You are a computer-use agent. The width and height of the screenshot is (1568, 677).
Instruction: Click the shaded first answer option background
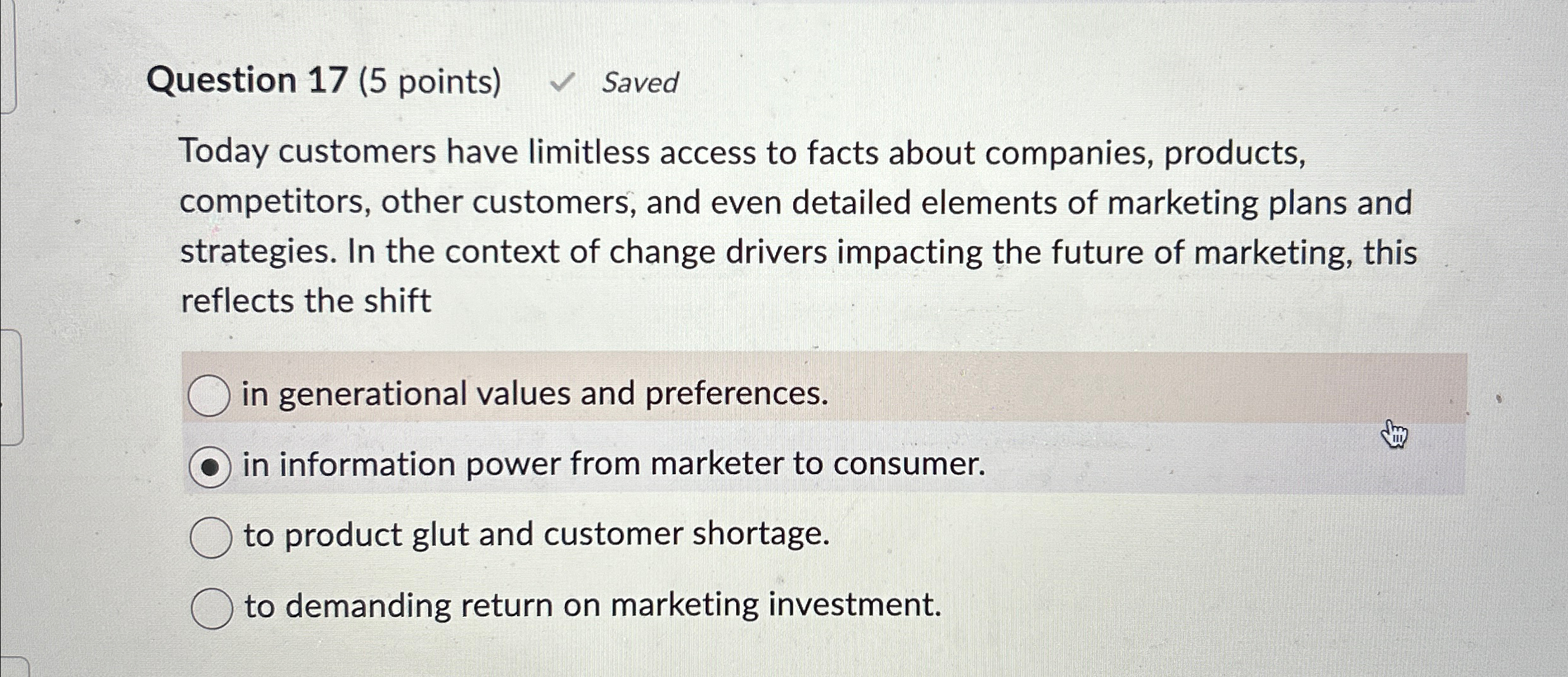tap(1140, 392)
